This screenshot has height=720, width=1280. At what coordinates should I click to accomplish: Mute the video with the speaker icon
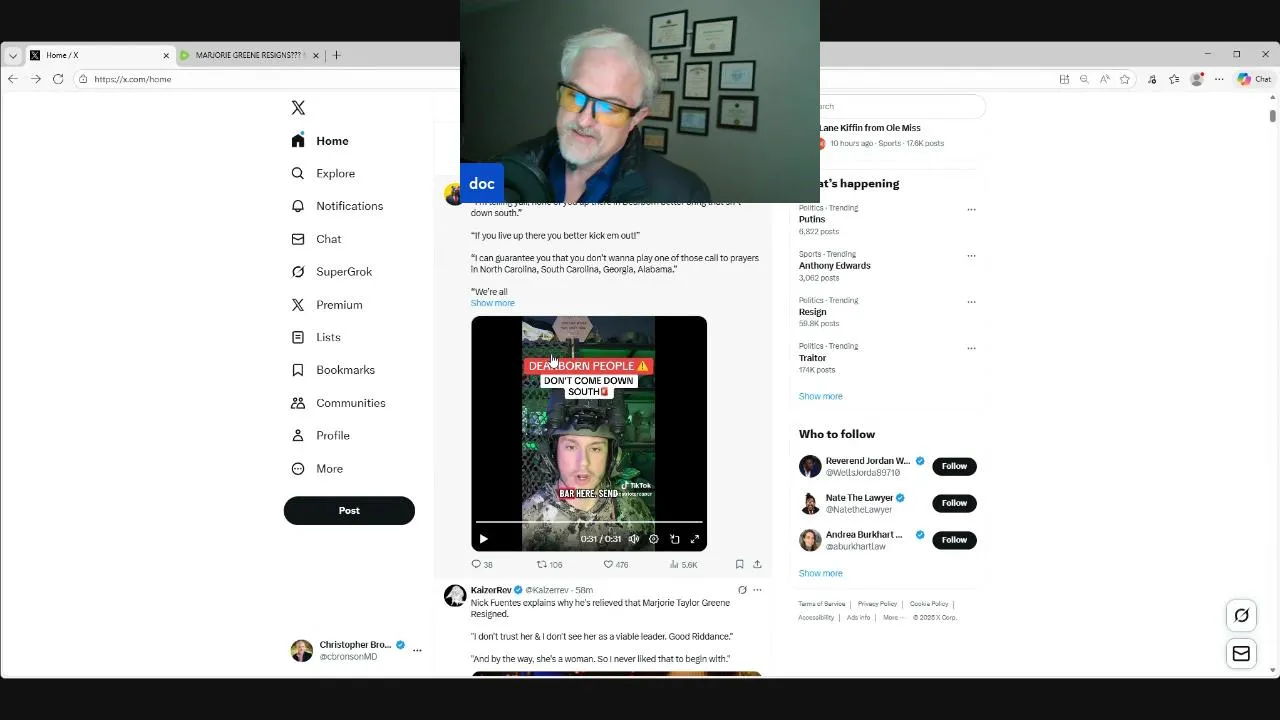(634, 539)
